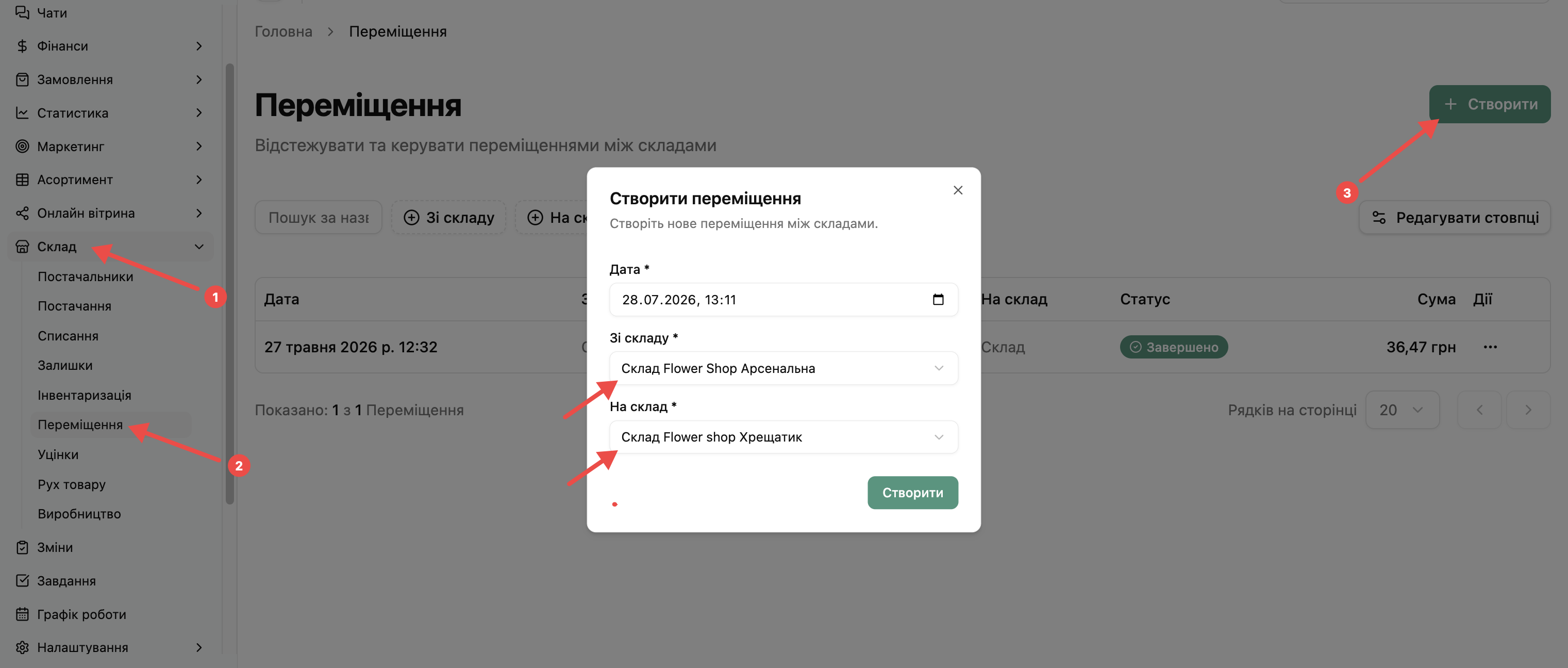
Task: Go to the previous page arrow
Action: coord(1479,411)
